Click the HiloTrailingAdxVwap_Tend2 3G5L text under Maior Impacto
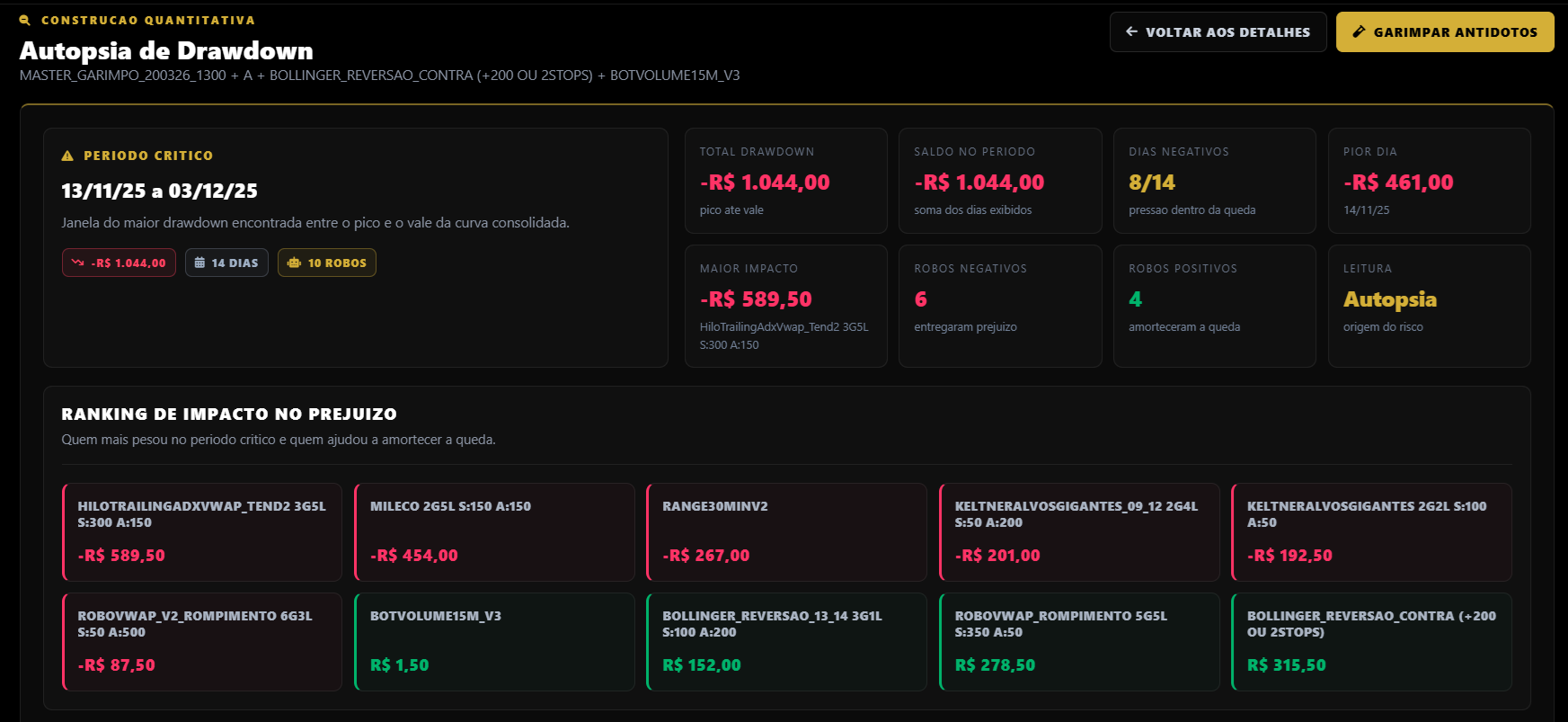Image resolution: width=1568 pixels, height=722 pixels. [784, 335]
